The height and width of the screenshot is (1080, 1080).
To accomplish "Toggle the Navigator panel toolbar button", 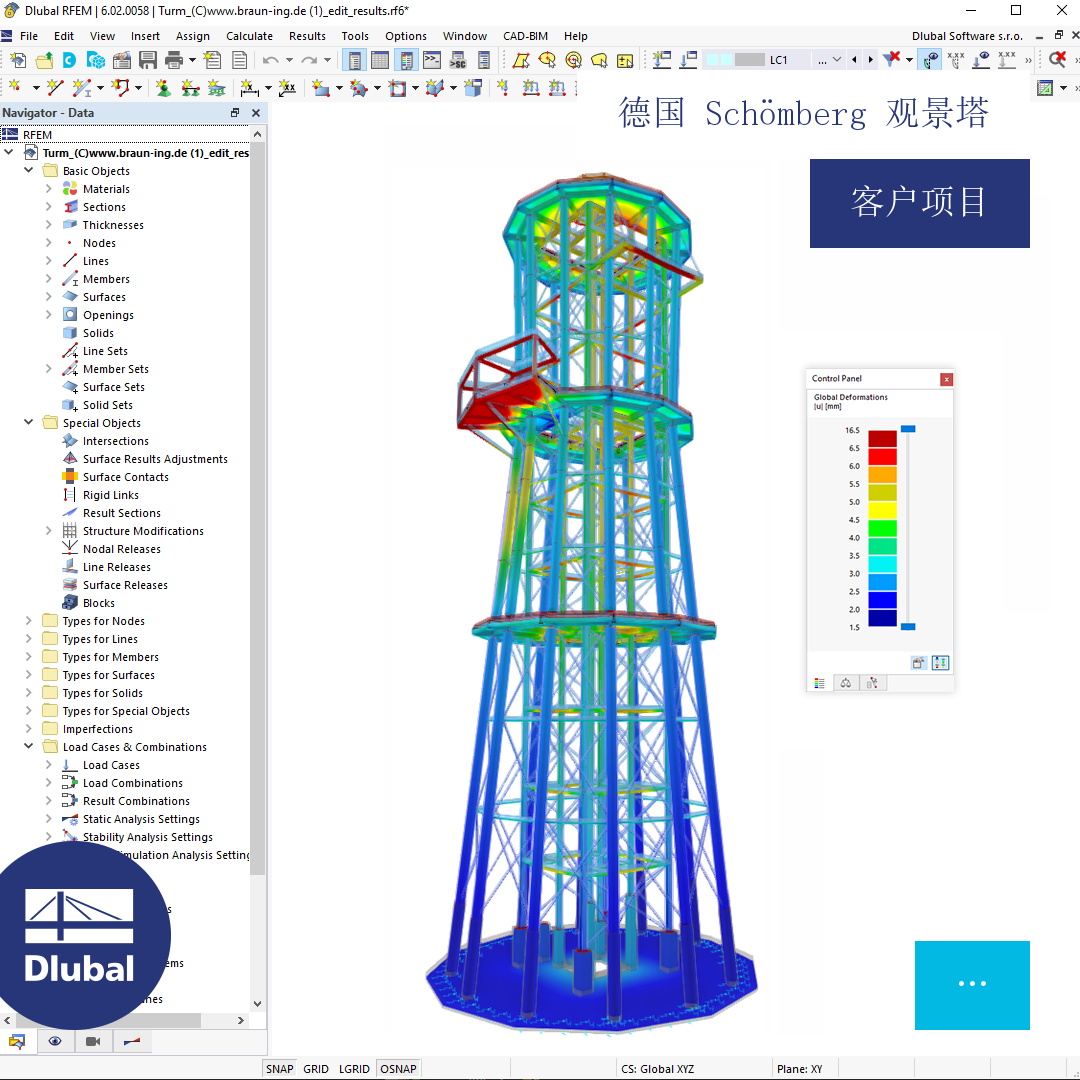I will pos(354,61).
